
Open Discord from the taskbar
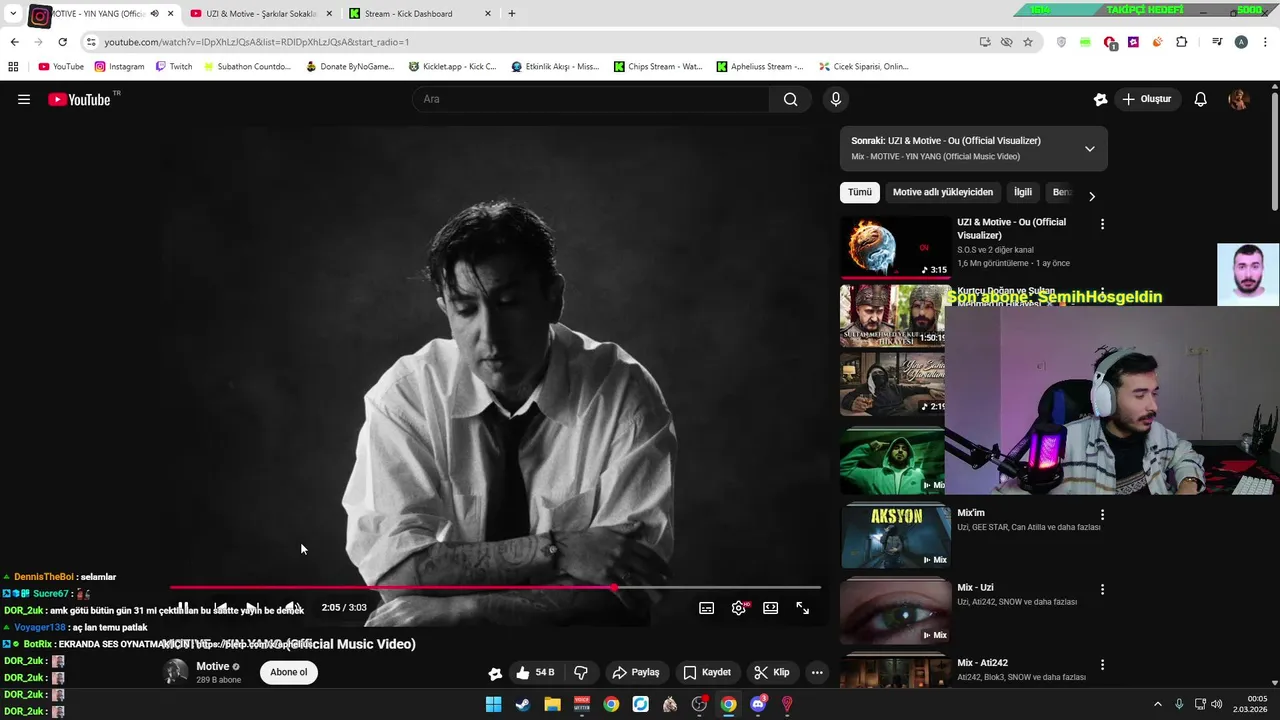(758, 704)
